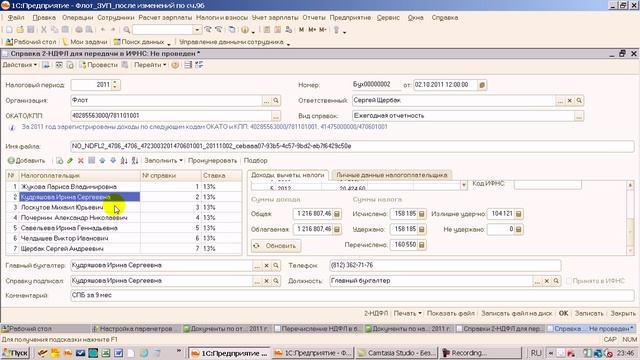Click the Добавить button
The height and width of the screenshot is (360, 640).
(x=27, y=161)
